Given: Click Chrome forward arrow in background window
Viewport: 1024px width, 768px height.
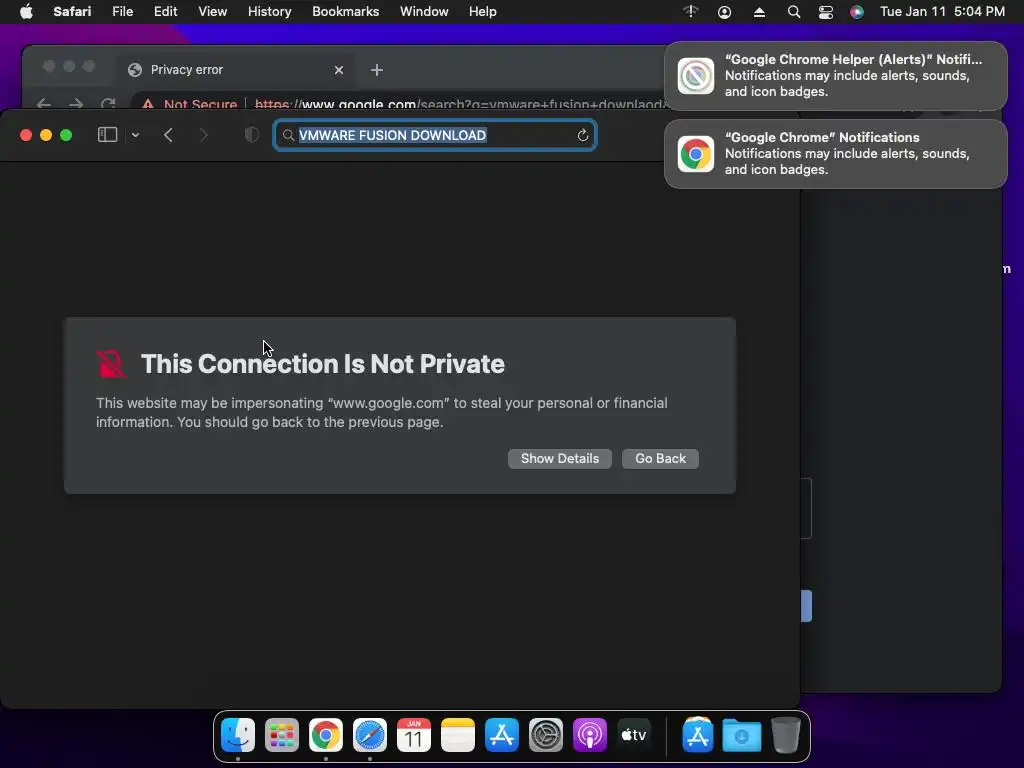Looking at the screenshot, I should pos(76,104).
